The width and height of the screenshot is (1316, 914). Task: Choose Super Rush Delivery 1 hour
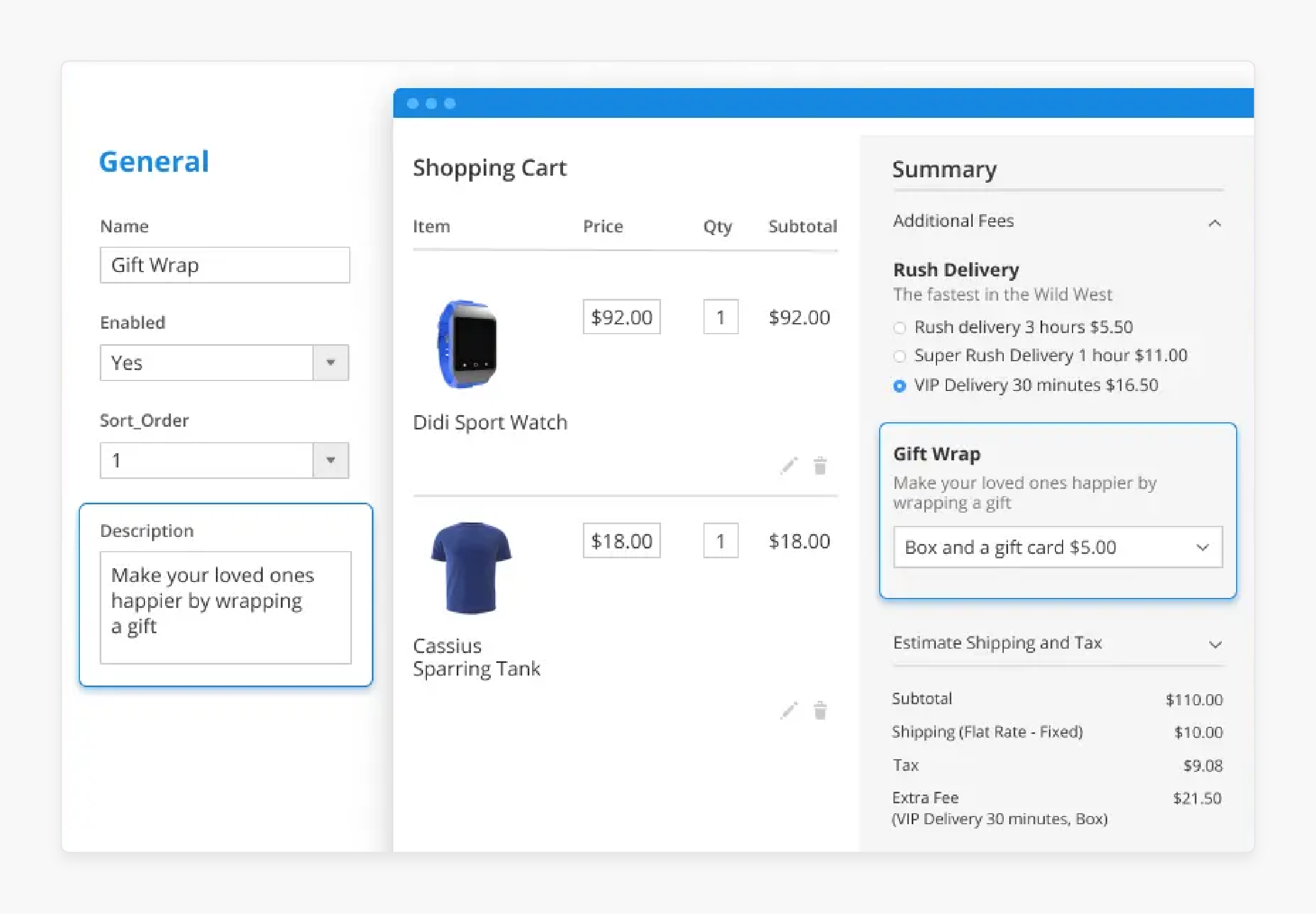[900, 356]
